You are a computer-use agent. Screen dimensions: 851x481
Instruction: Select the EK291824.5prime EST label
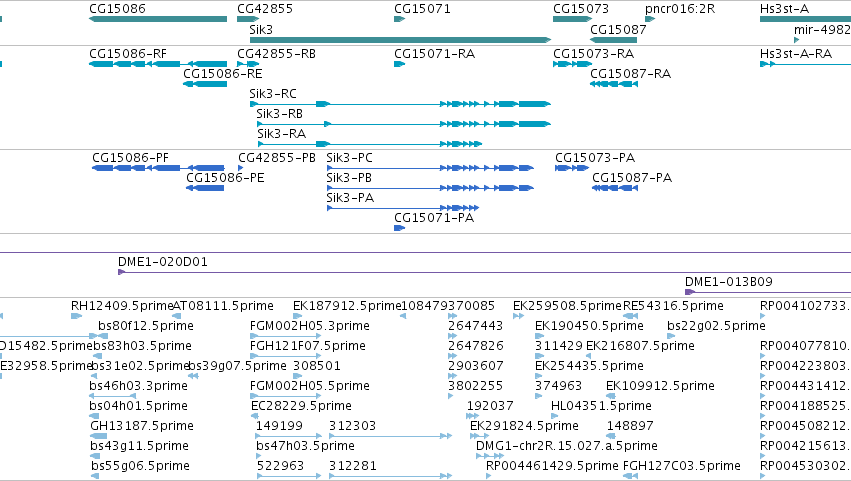pos(524,427)
